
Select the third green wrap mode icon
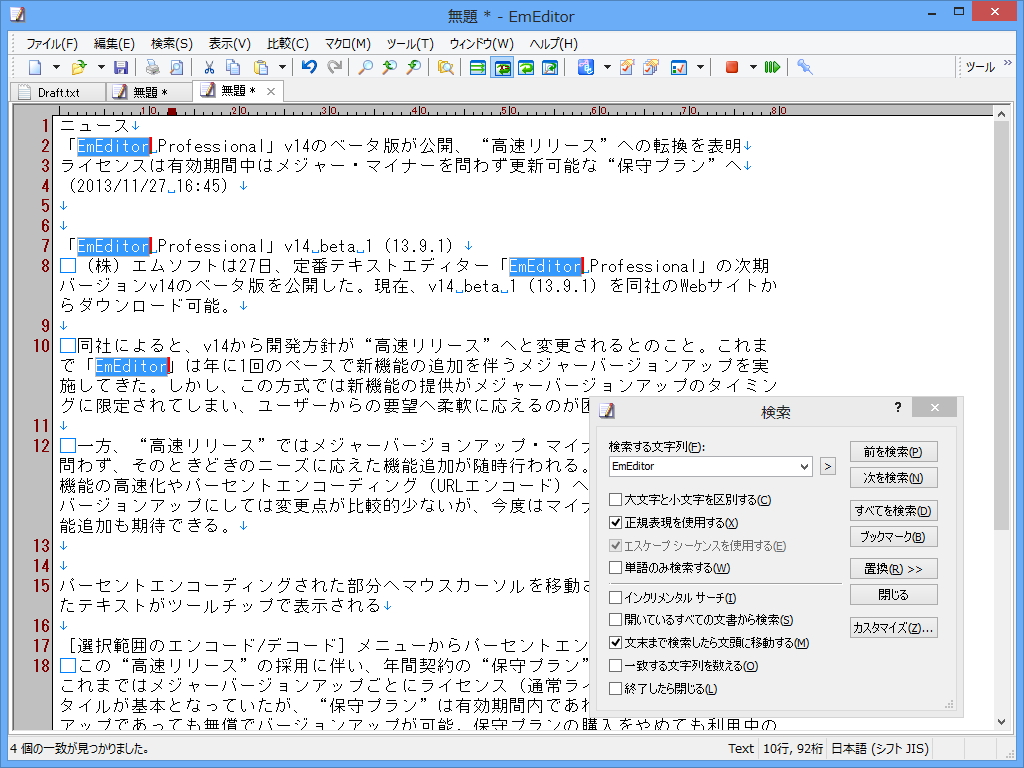[526, 67]
